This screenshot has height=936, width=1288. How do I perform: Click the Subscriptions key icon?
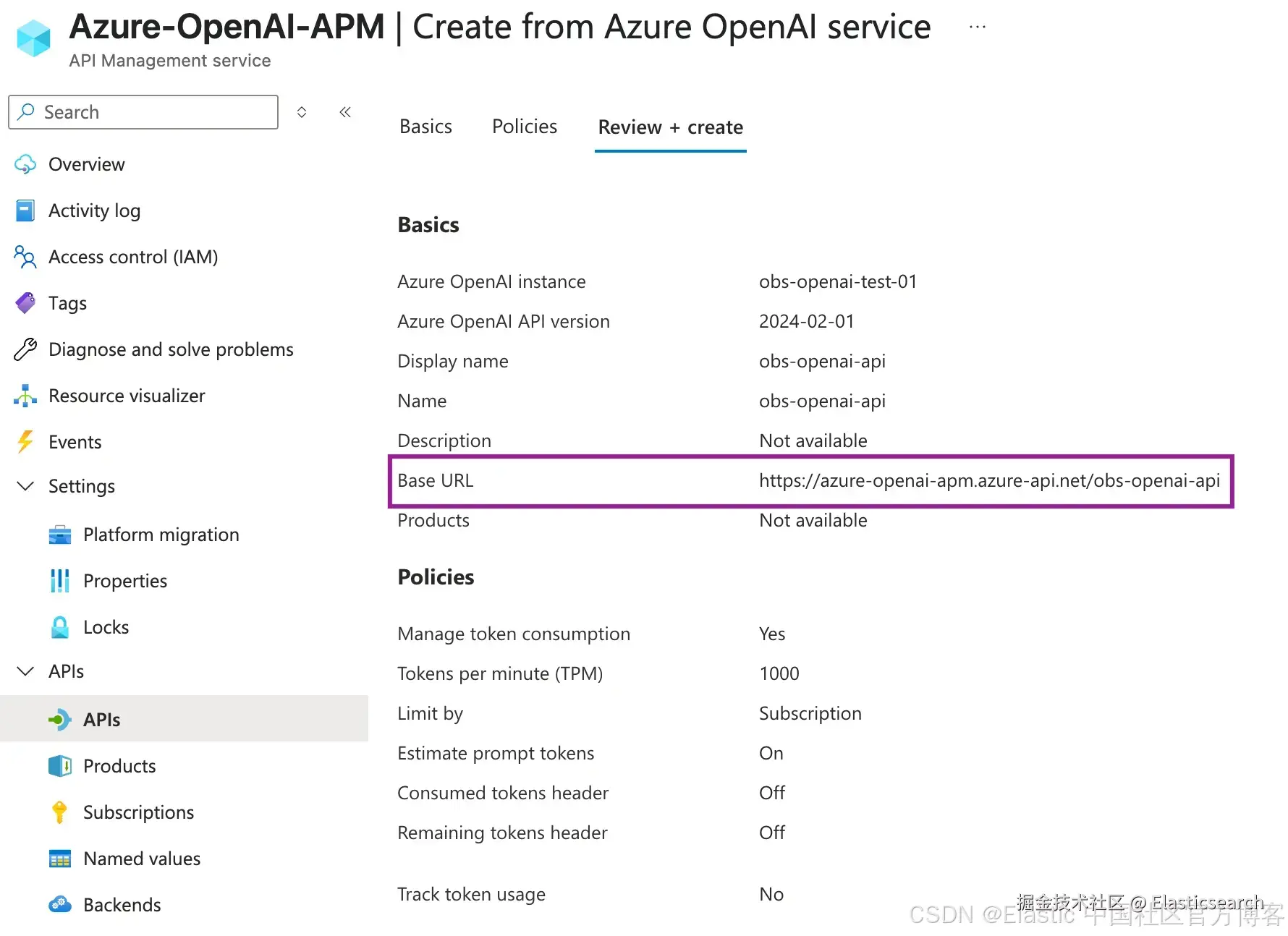point(60,812)
